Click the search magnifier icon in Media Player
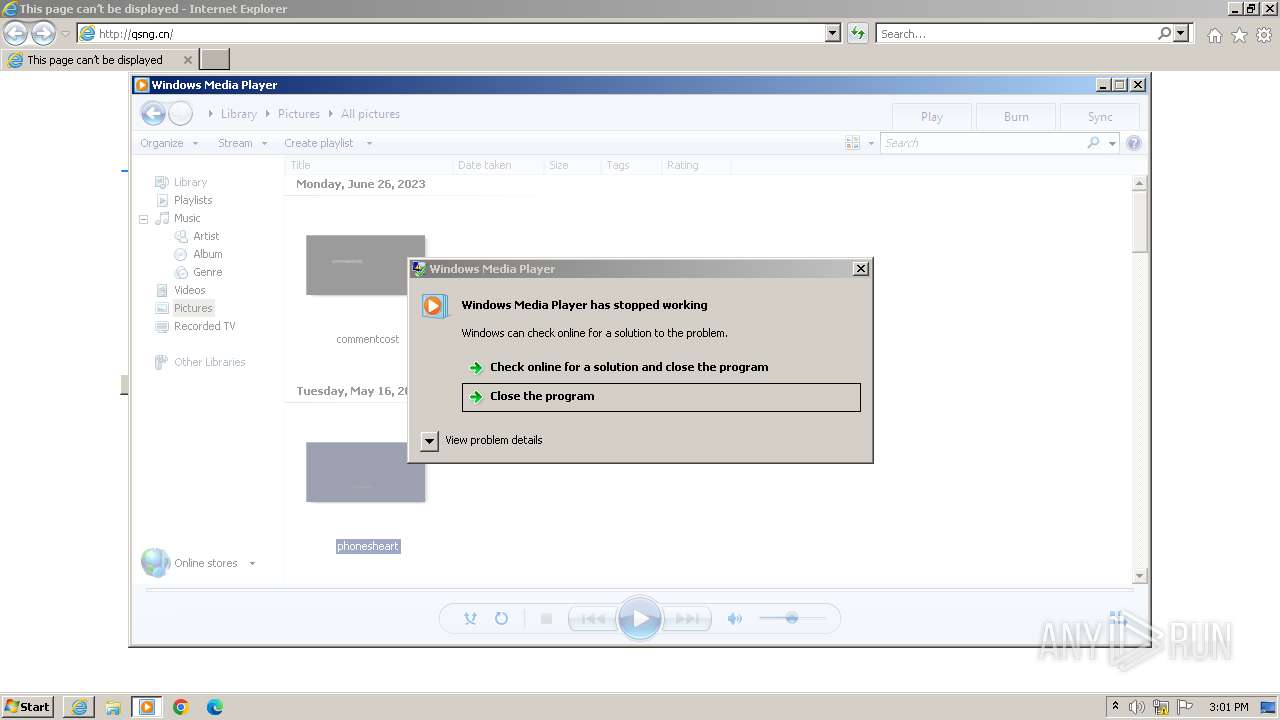 pyautogui.click(x=1094, y=143)
